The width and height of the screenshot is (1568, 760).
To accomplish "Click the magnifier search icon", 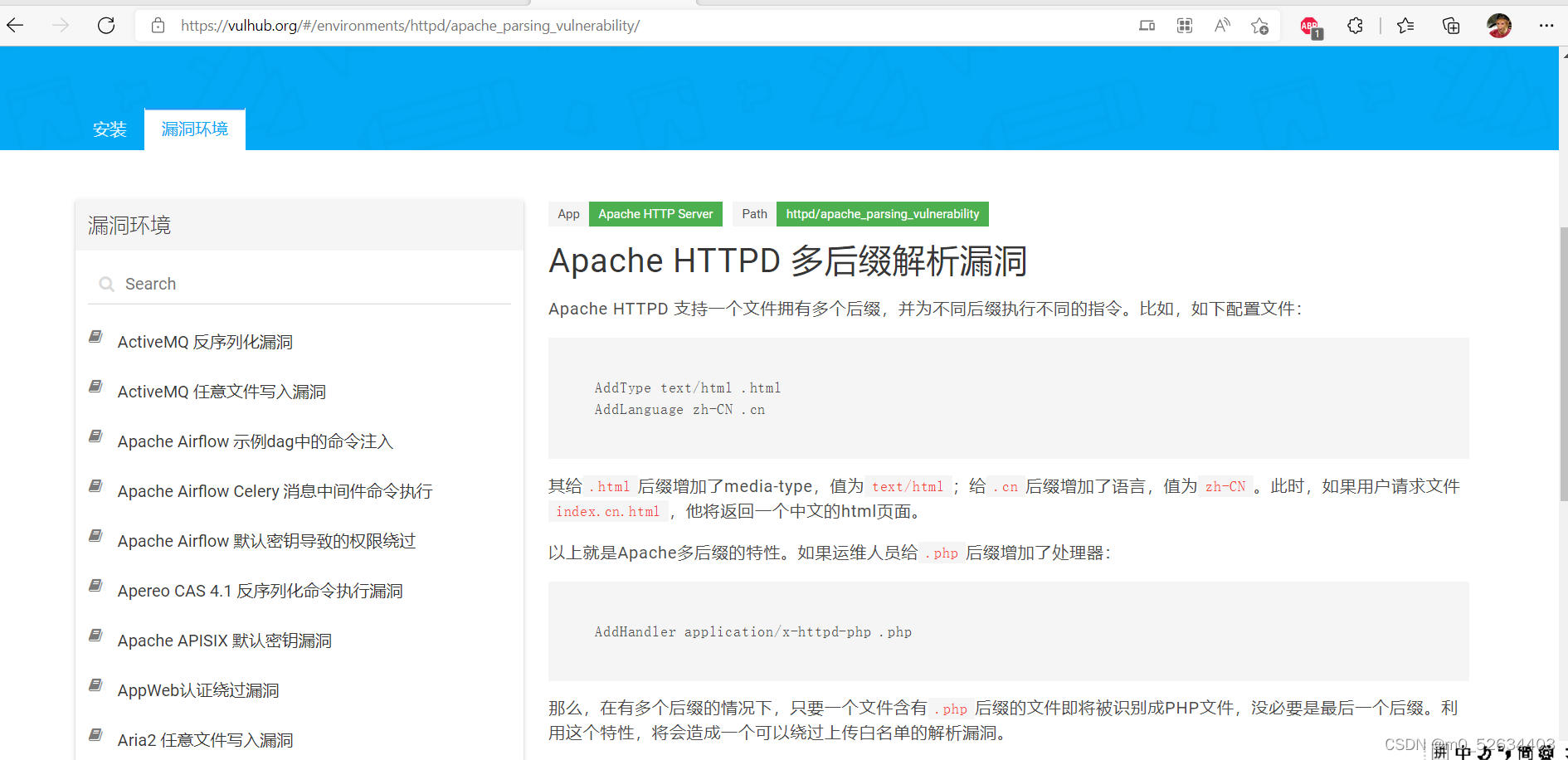I will coord(106,284).
